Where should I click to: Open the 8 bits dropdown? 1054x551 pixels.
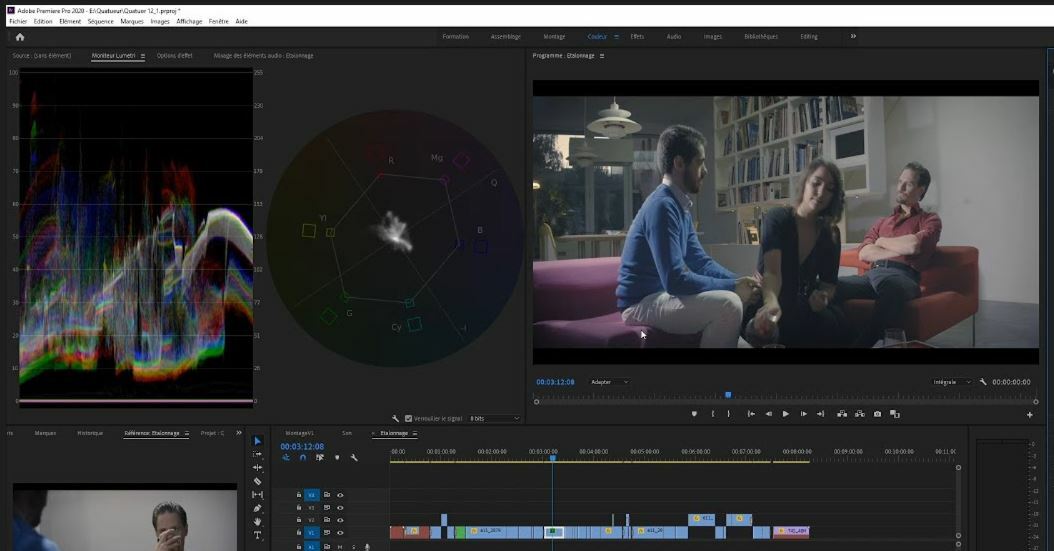pos(494,418)
